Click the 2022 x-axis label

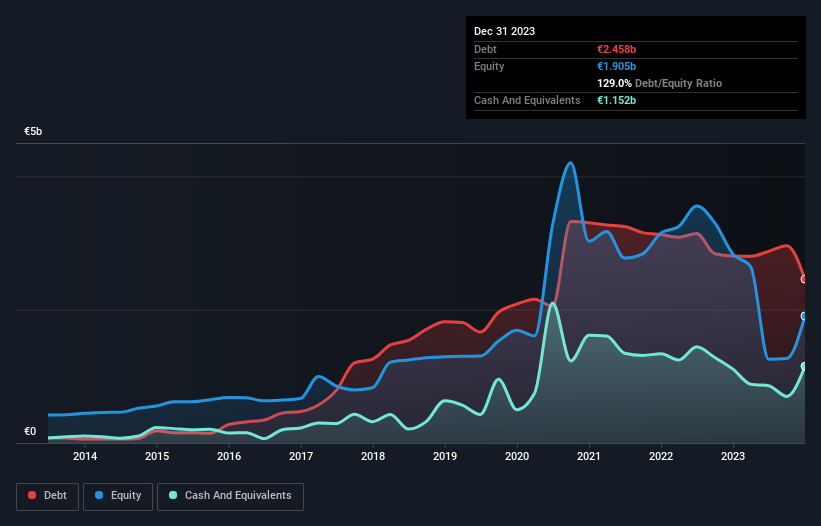click(661, 456)
